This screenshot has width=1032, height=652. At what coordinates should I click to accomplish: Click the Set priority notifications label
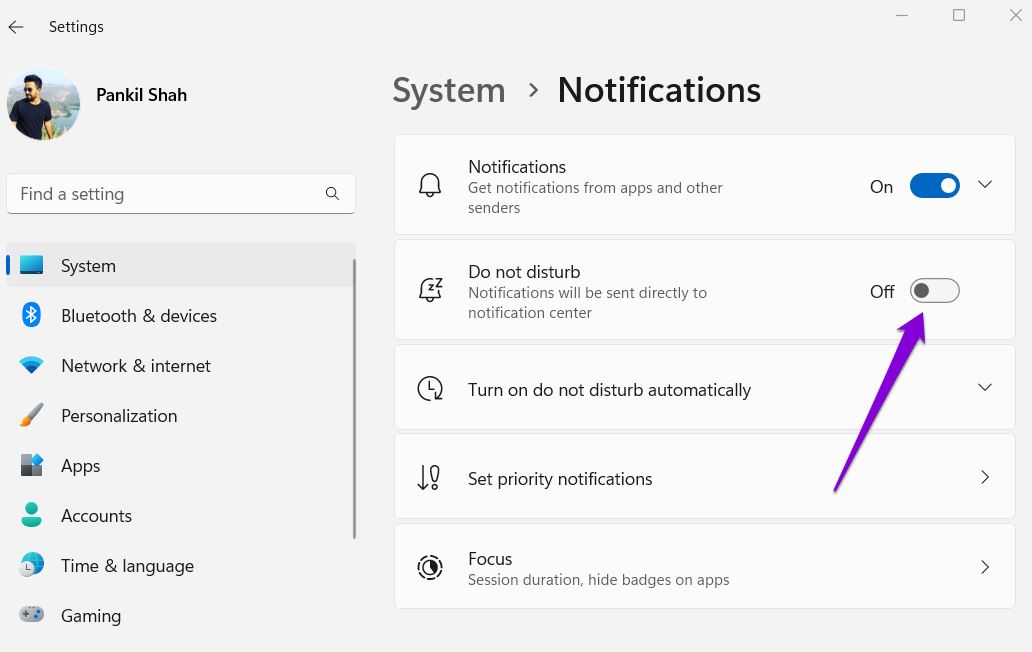click(560, 478)
